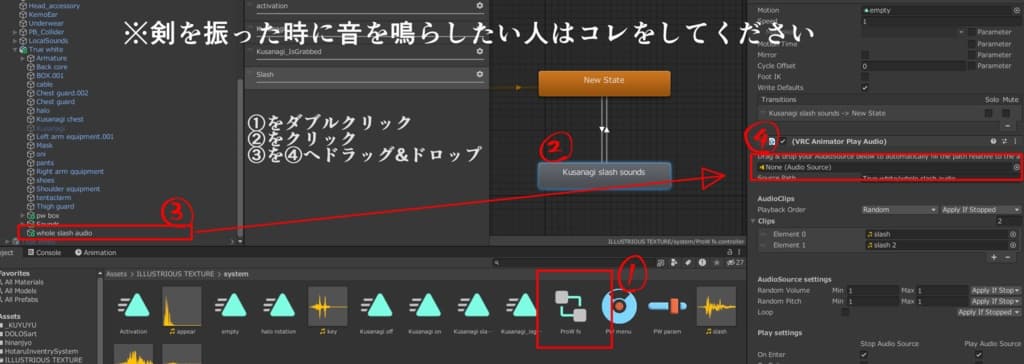Open object picker for Motion field
Viewport: 1024px width, 364px height.
pyautogui.click(x=1017, y=10)
